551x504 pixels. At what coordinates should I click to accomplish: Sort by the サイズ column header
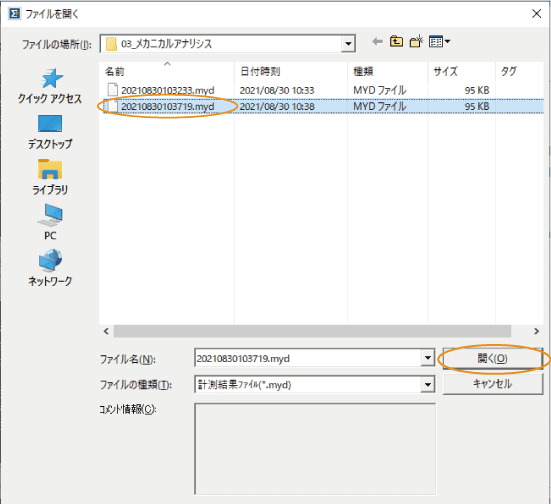[462, 71]
